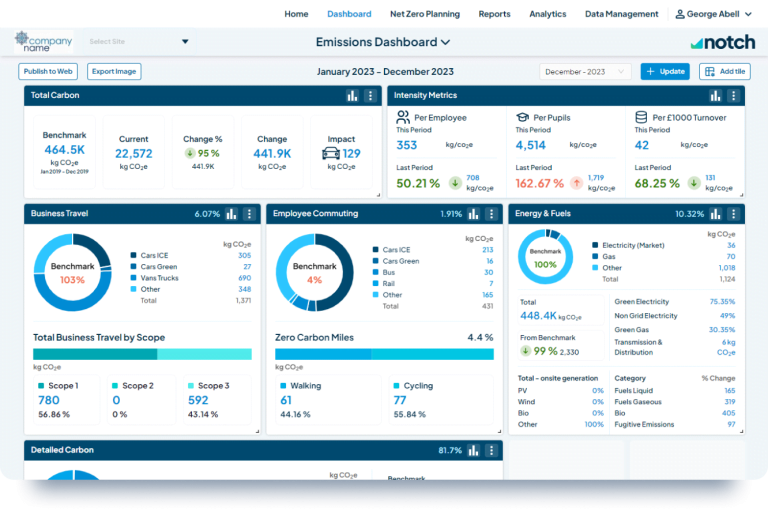The width and height of the screenshot is (768, 512).
Task: Expand the George Abell user menu
Action: 713,14
